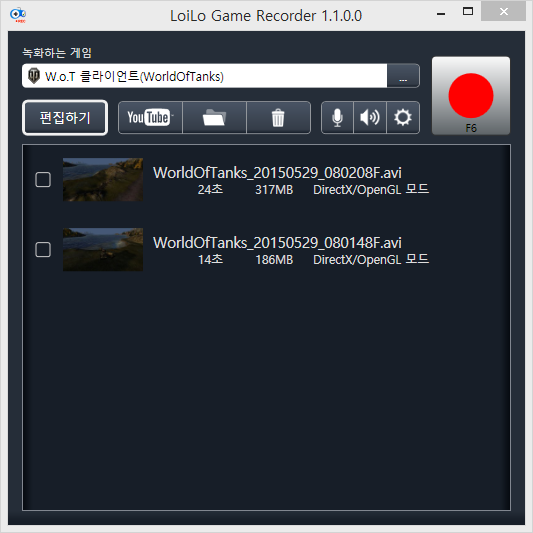
Task: Toggle the speaker sound icon
Action: click(x=370, y=118)
